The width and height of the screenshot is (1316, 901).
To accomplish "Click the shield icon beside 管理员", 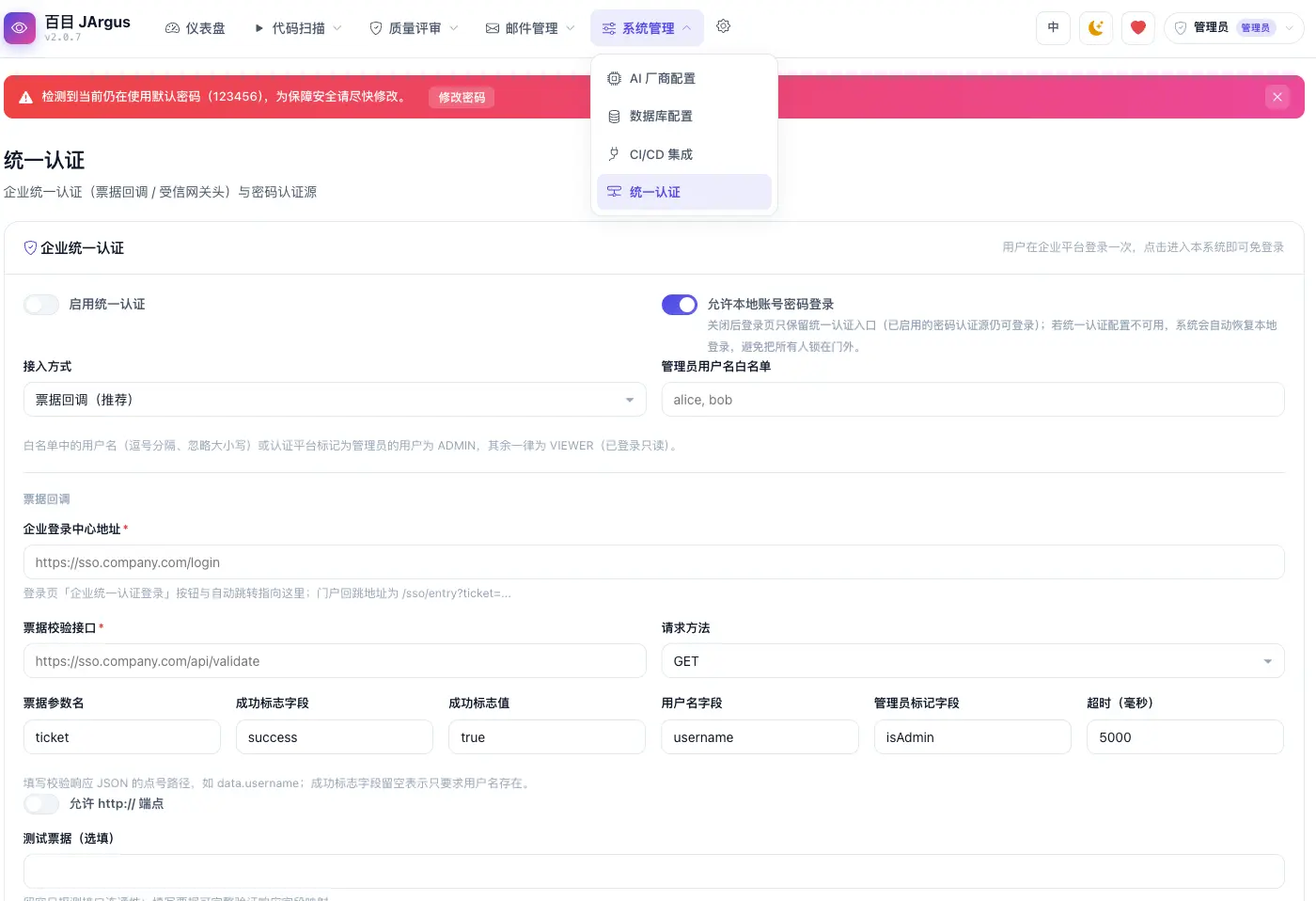I will click(1181, 28).
